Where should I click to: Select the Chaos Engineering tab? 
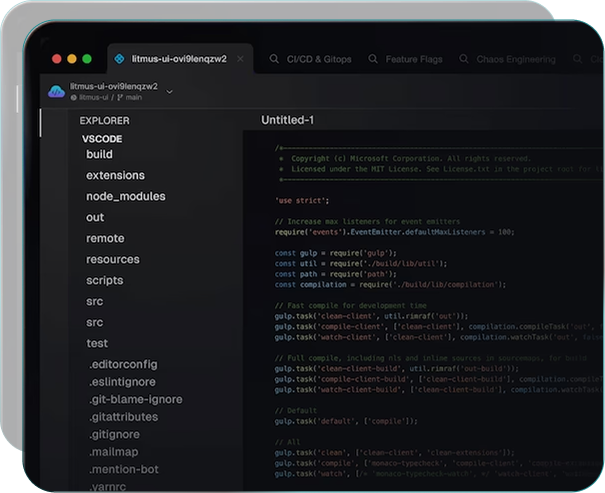click(x=518, y=60)
